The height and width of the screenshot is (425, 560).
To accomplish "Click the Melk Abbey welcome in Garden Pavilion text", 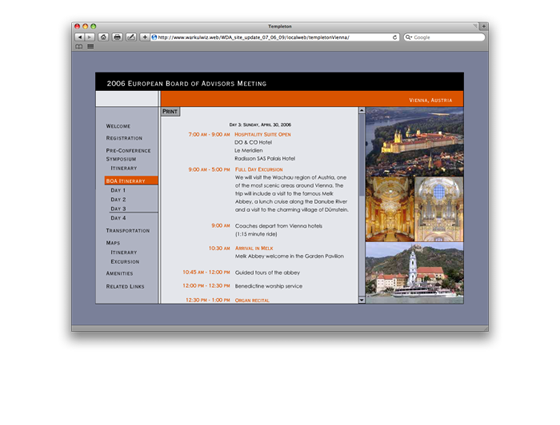I will tap(289, 256).
